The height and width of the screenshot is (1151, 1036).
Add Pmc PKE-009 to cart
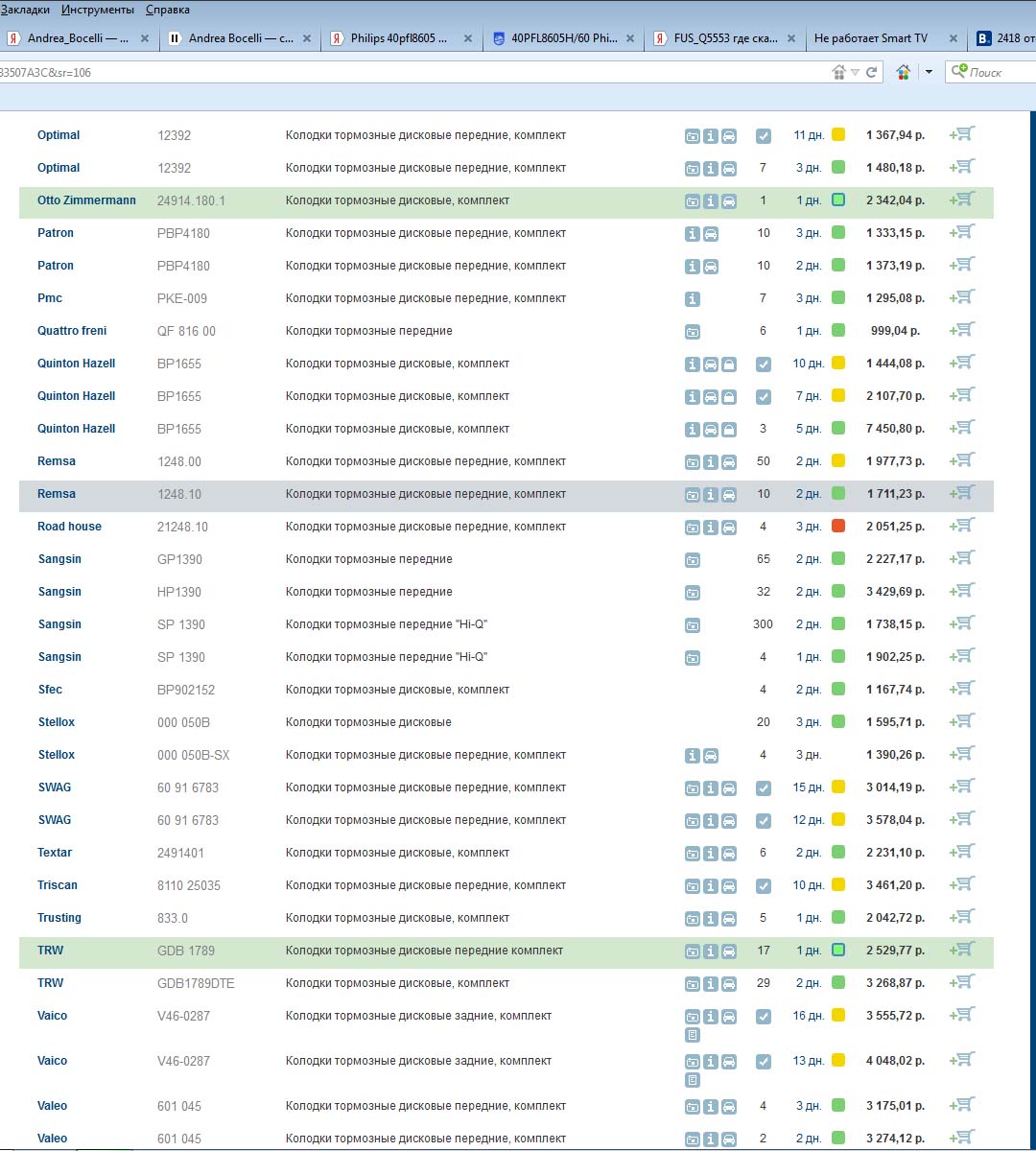(x=962, y=298)
